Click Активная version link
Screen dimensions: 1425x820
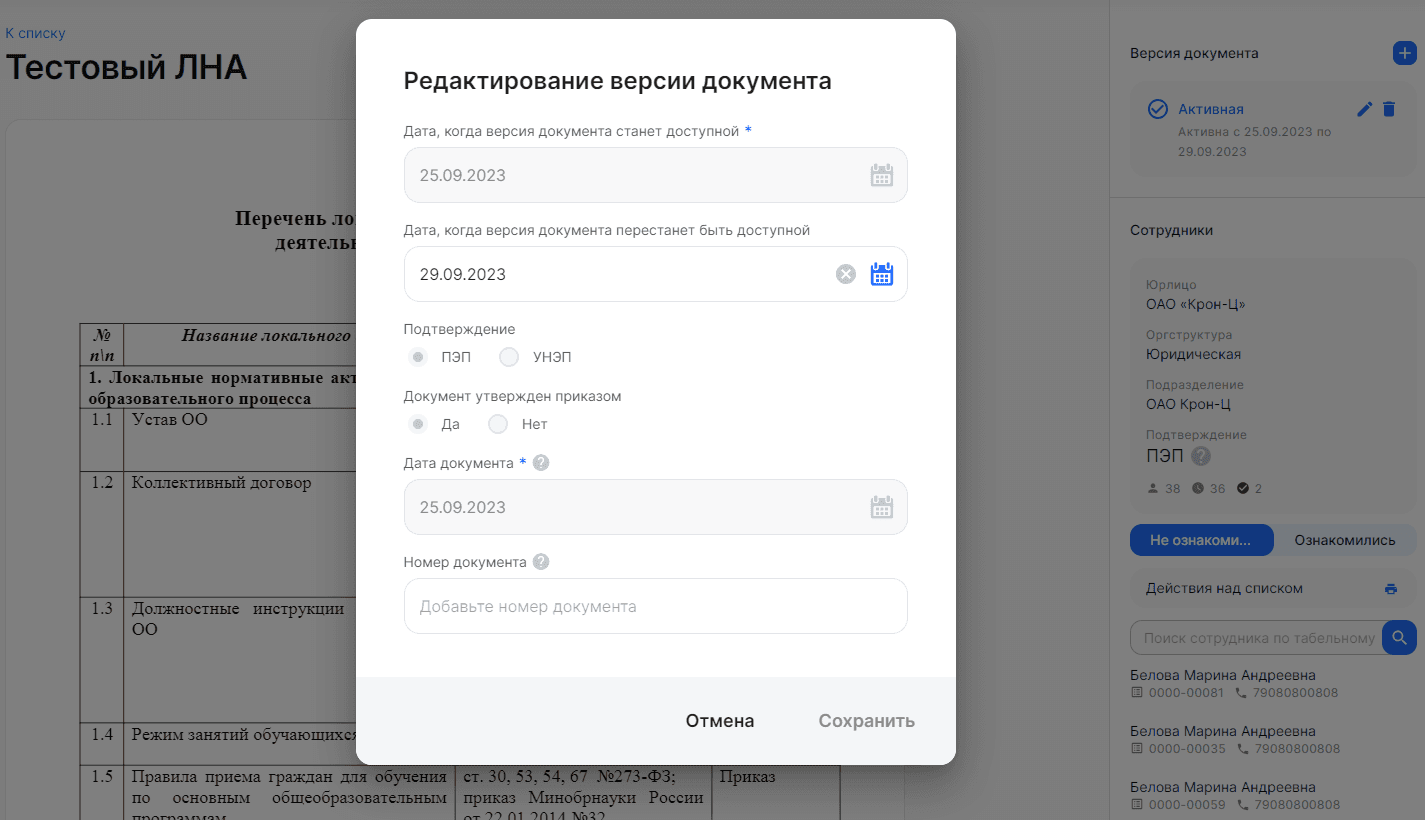[x=1211, y=109]
